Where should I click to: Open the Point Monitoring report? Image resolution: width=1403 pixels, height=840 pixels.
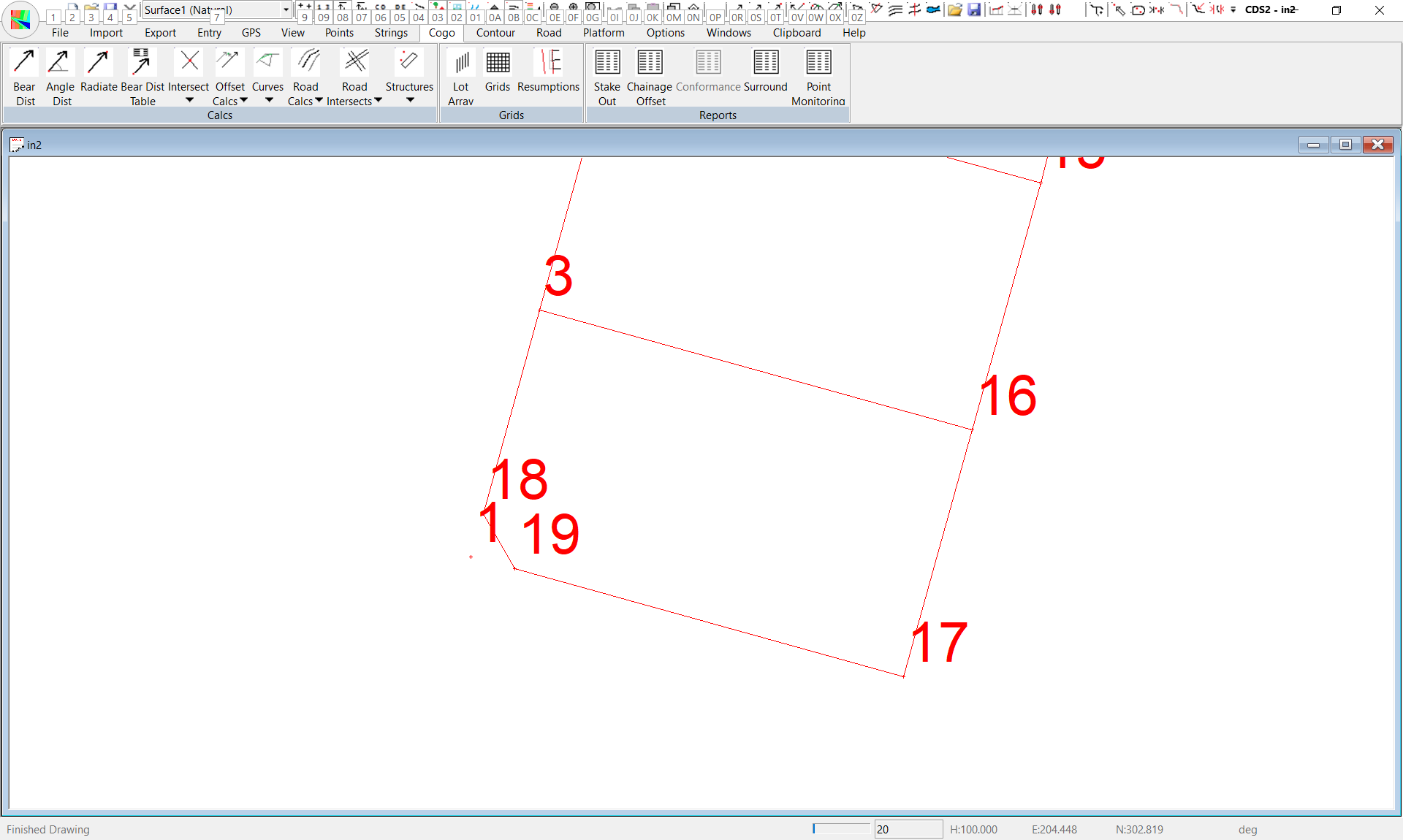pyautogui.click(x=818, y=64)
